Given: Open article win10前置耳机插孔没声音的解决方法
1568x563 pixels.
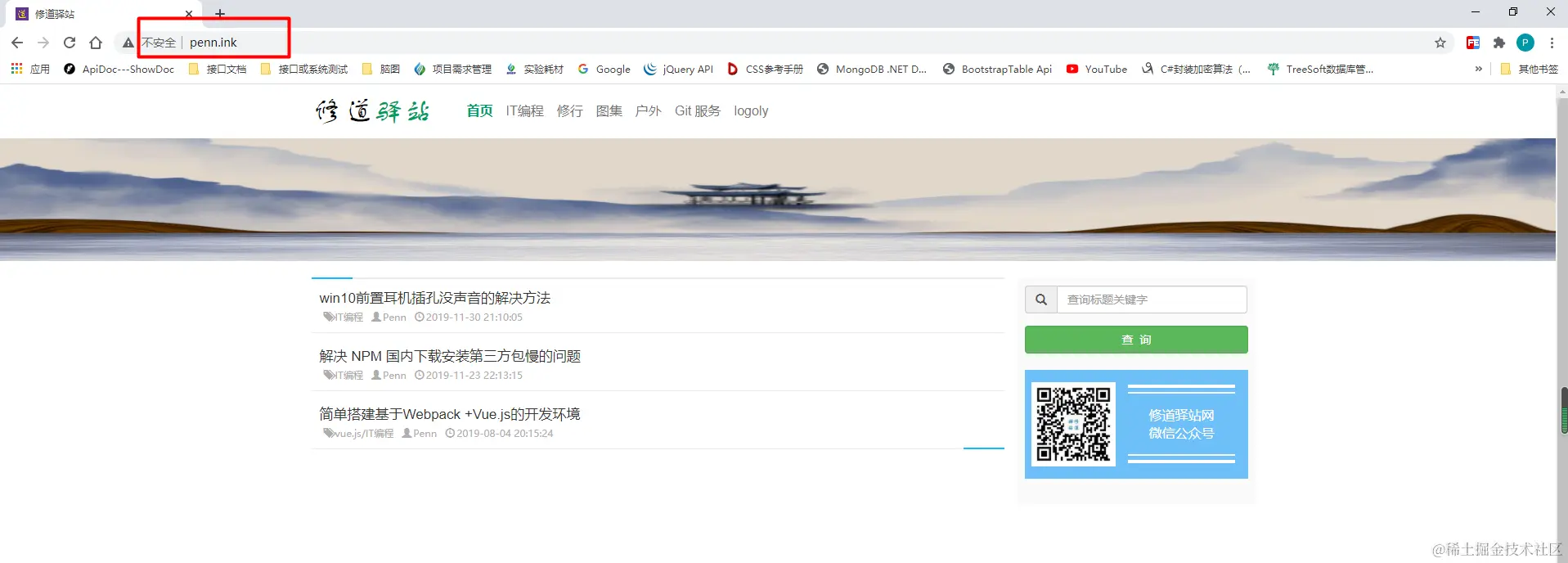Looking at the screenshot, I should pos(435,298).
